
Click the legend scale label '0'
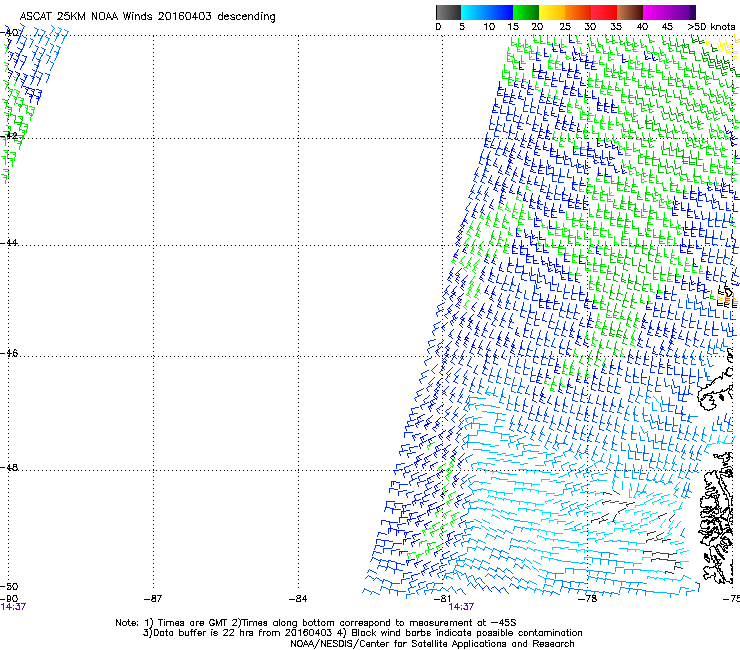click(438, 27)
